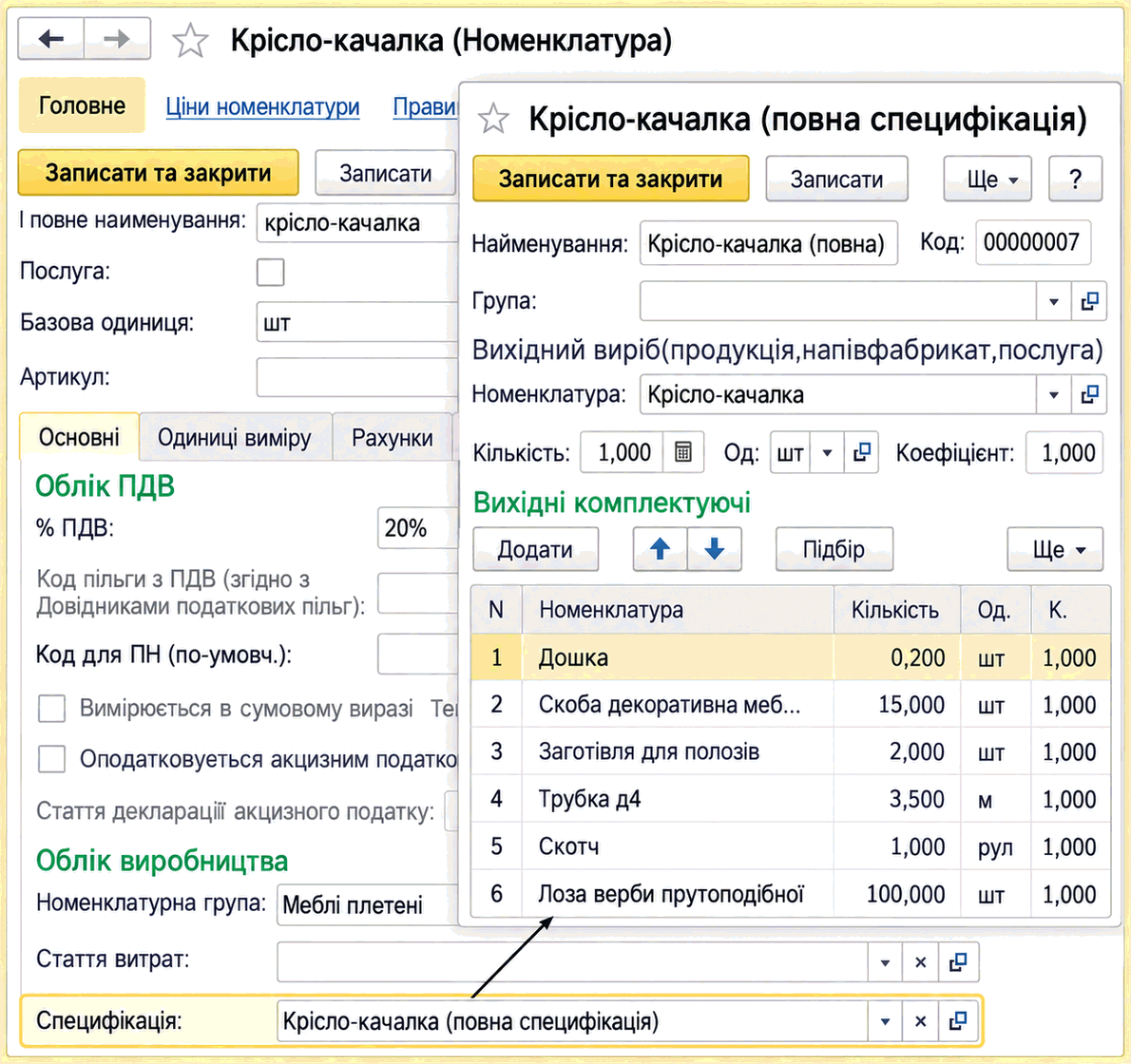
Task: Open the Рахунки tab
Action: [x=393, y=438]
